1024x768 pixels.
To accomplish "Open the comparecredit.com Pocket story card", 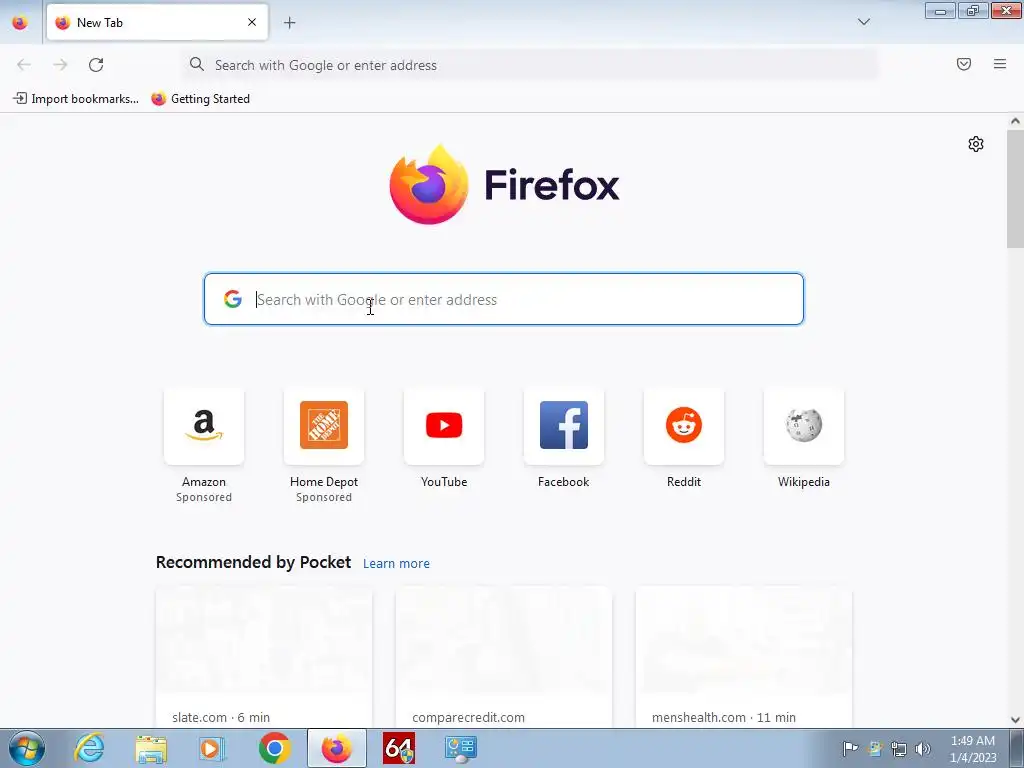I will pos(504,657).
